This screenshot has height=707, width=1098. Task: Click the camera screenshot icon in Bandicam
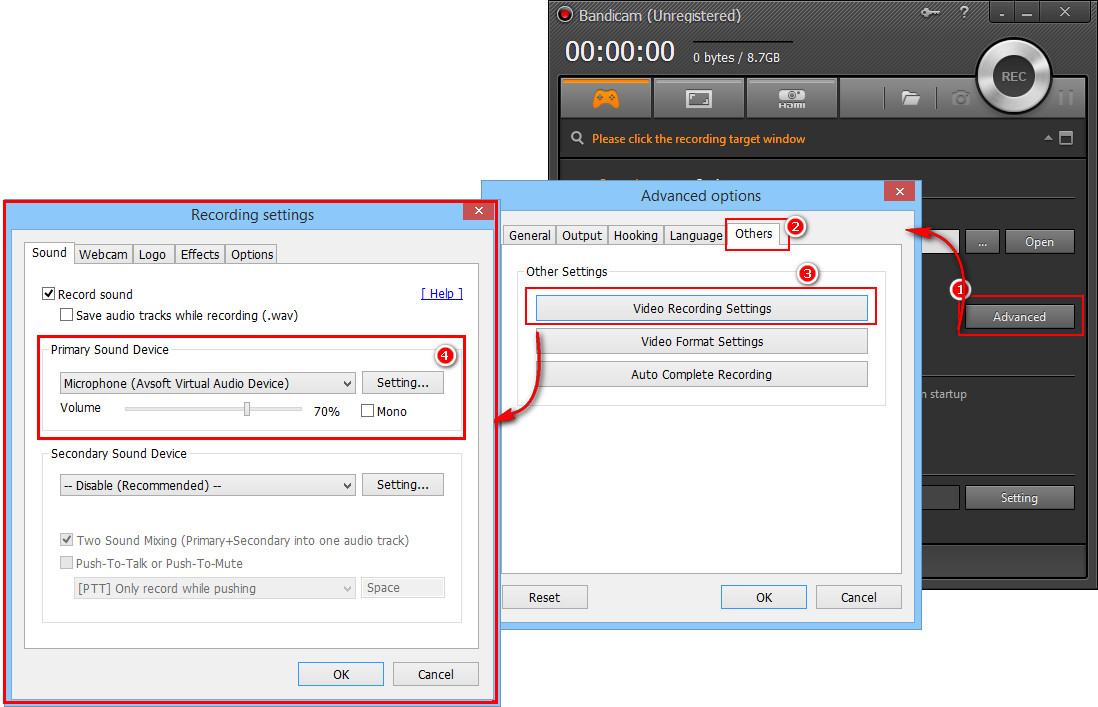[961, 98]
